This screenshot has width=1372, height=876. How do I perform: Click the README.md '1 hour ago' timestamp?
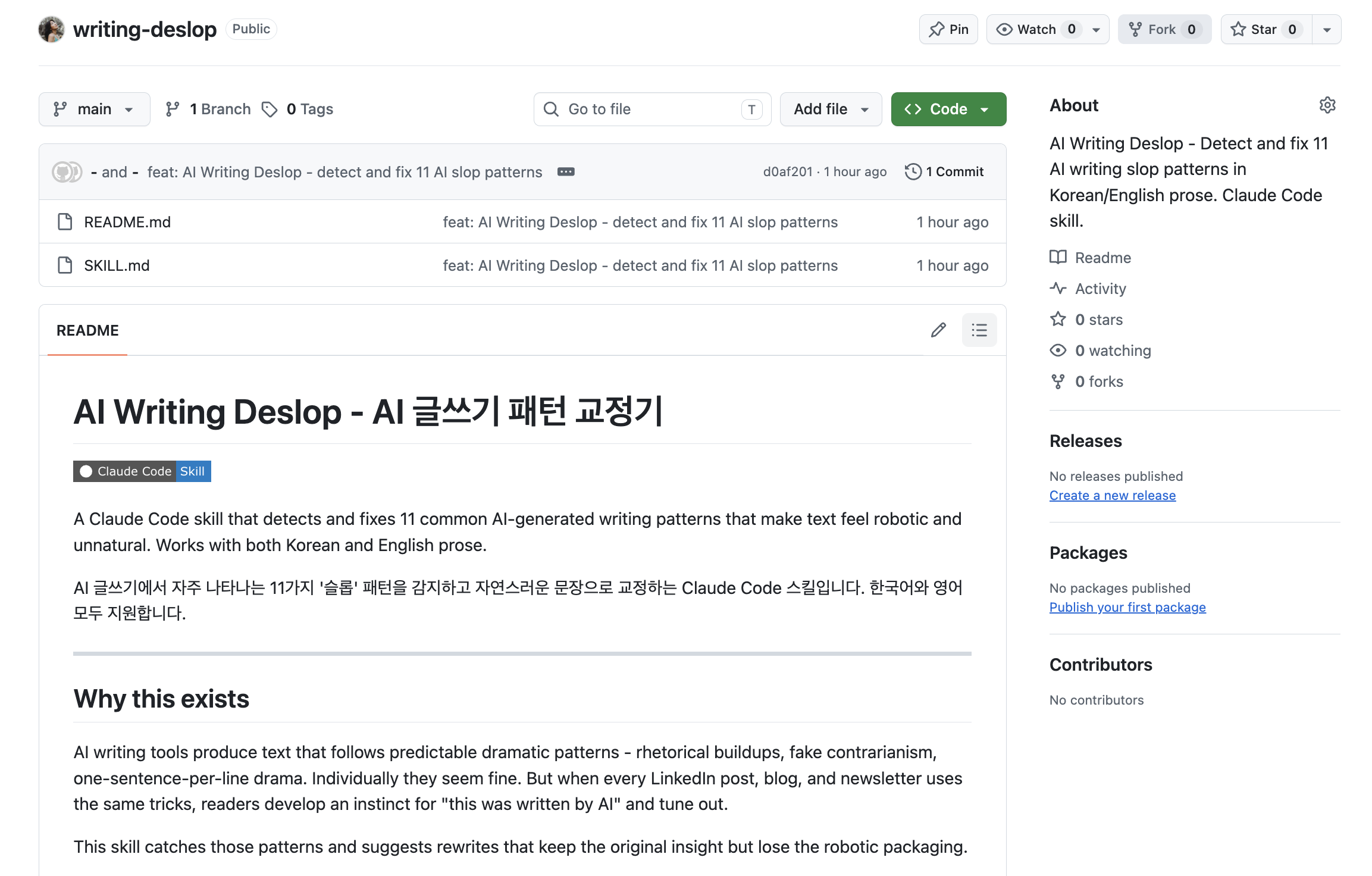point(953,222)
